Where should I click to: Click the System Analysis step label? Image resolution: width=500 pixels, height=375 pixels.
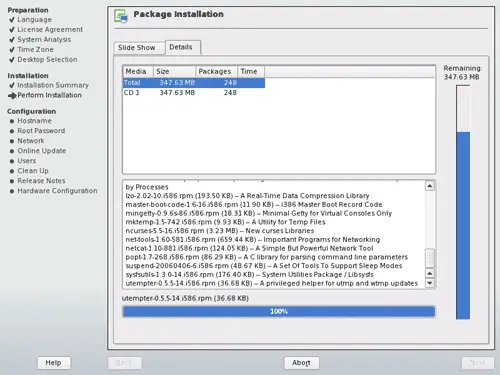click(44, 40)
